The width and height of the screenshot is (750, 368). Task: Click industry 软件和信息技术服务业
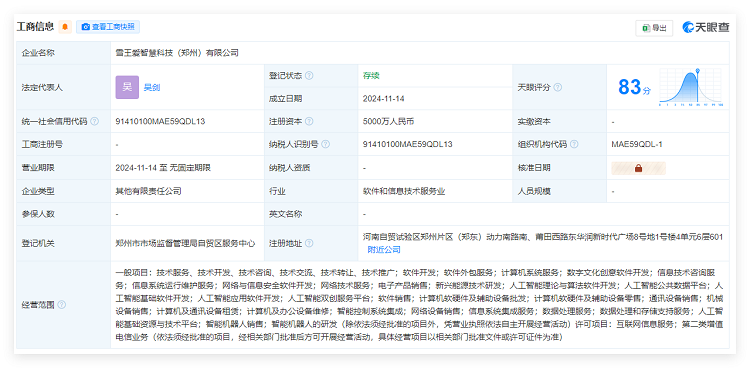point(404,191)
